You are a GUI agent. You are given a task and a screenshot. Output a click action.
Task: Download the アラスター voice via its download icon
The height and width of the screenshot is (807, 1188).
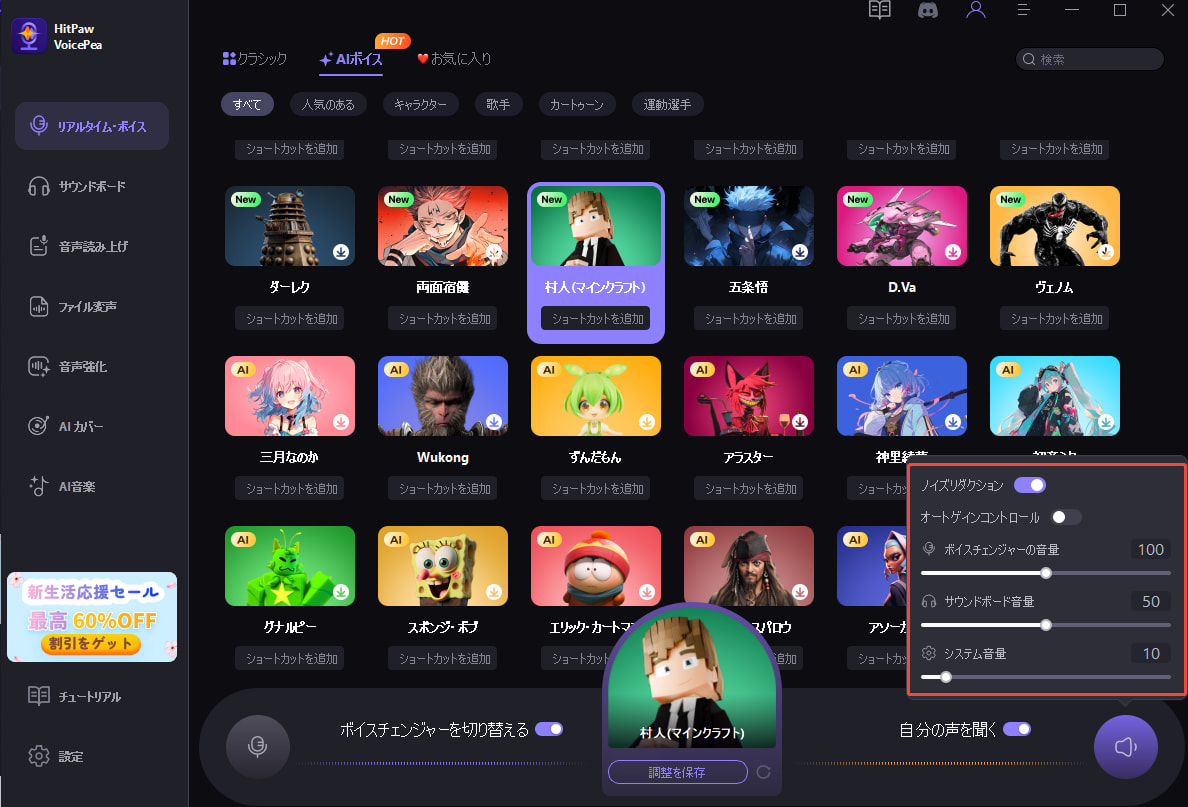[x=800, y=422]
